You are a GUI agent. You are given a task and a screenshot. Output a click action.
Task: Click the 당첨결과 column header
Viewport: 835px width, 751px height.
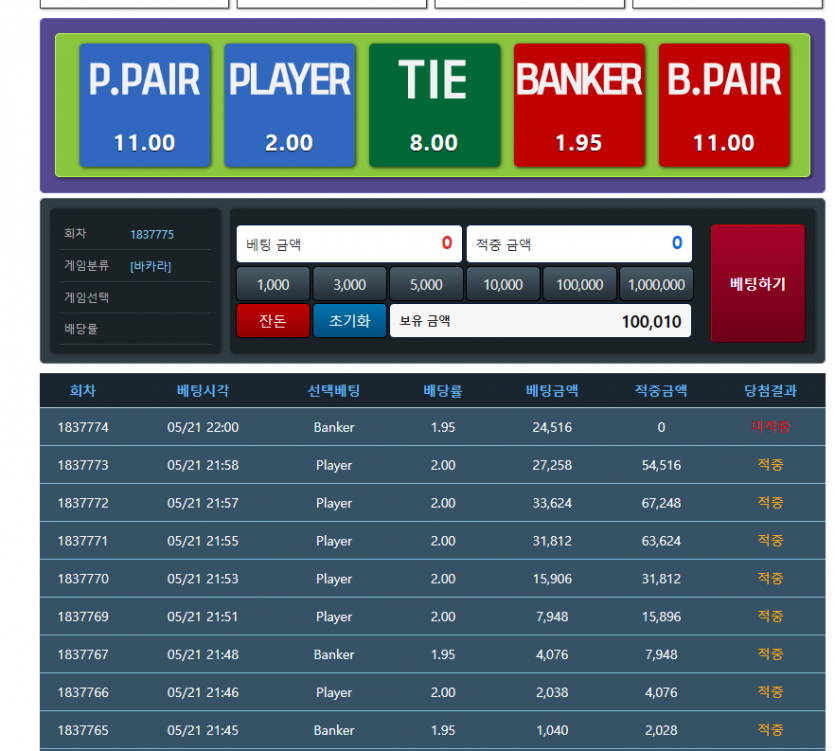coord(771,390)
